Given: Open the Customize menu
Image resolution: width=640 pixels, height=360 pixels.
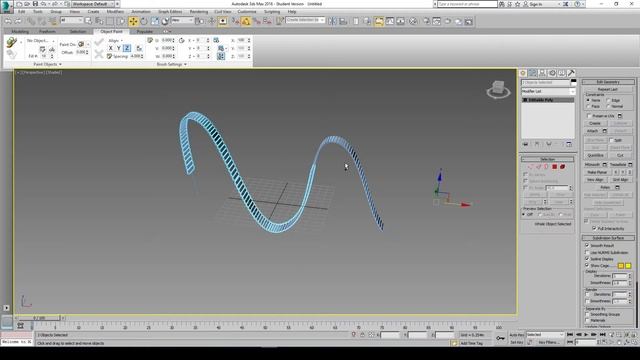Looking at the screenshot, I should [247, 11].
